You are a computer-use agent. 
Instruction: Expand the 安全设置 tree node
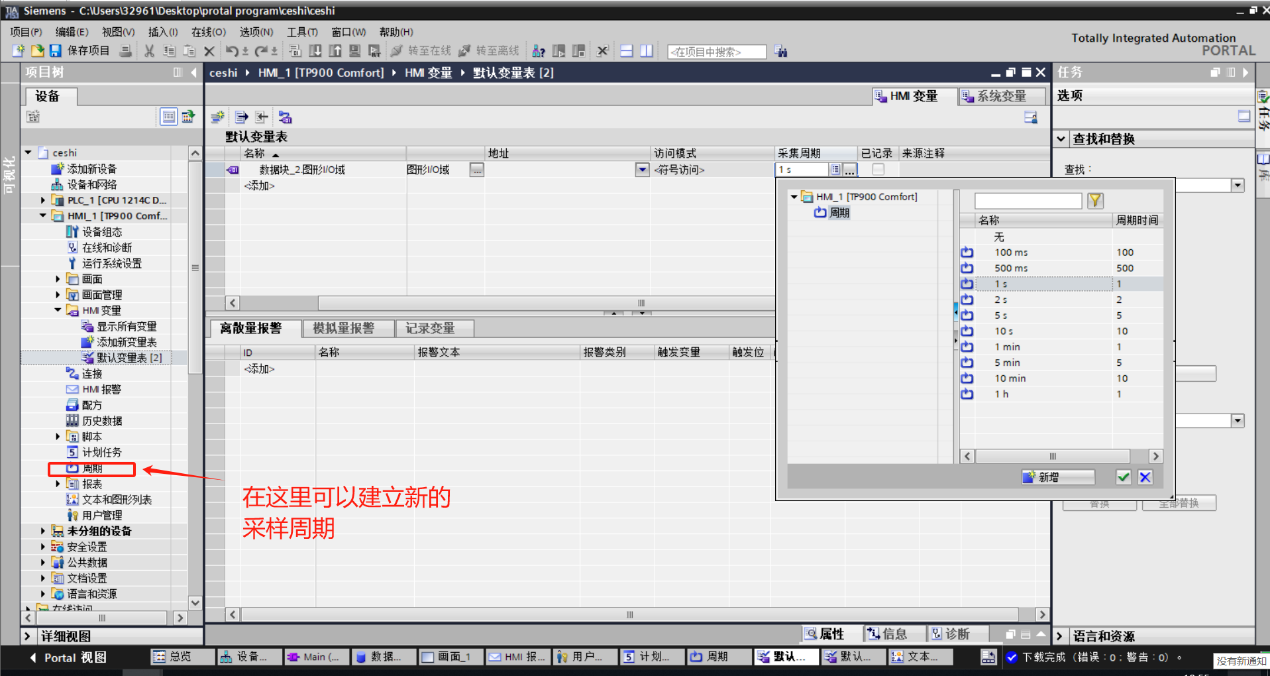tap(43, 547)
